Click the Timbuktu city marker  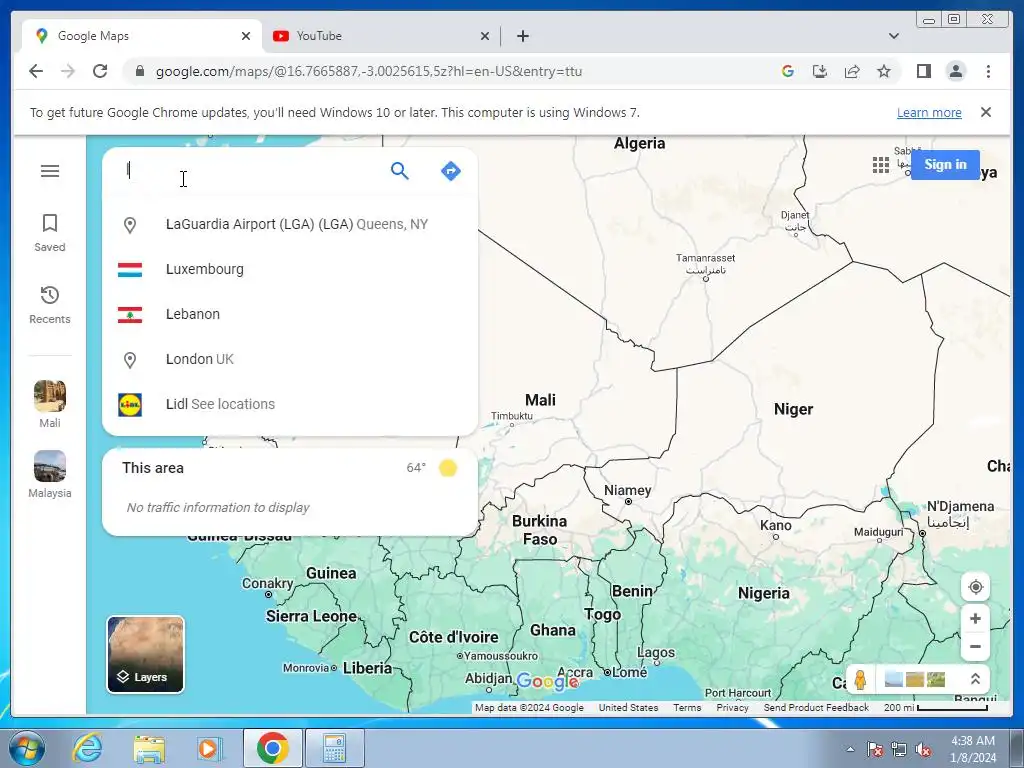[512, 424]
